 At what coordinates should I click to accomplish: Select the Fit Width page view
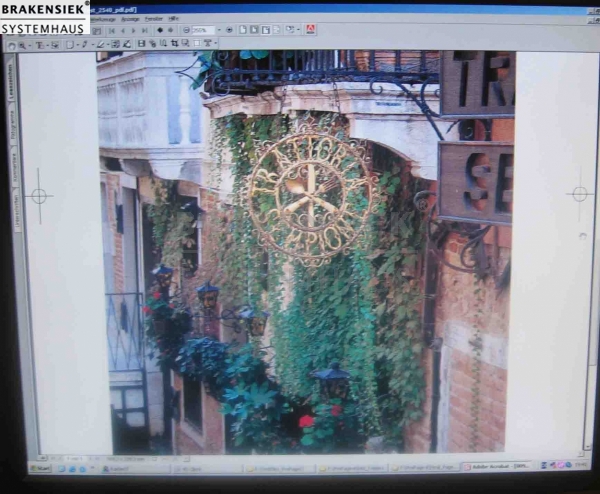[x=266, y=30]
